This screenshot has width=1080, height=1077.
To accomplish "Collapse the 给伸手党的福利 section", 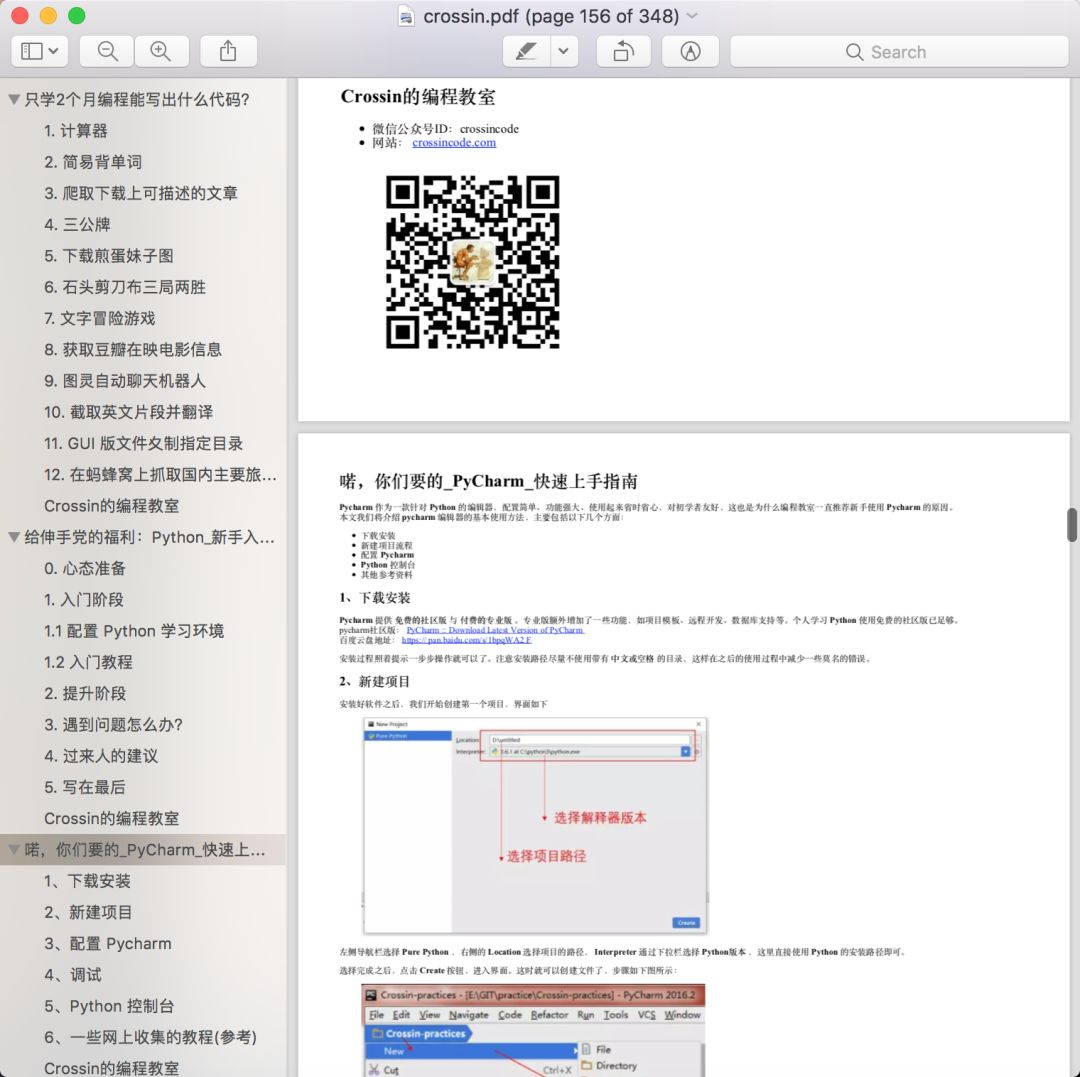I will tap(14, 536).
